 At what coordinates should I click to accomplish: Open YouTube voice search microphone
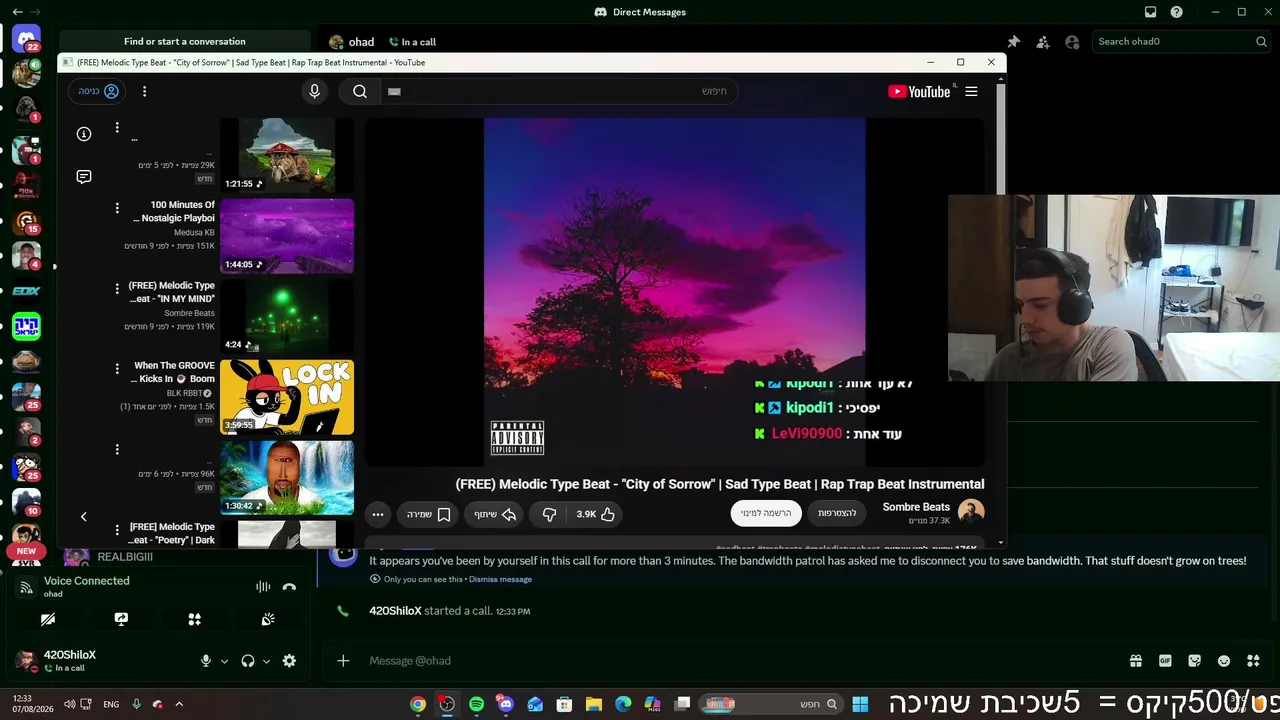point(314,91)
